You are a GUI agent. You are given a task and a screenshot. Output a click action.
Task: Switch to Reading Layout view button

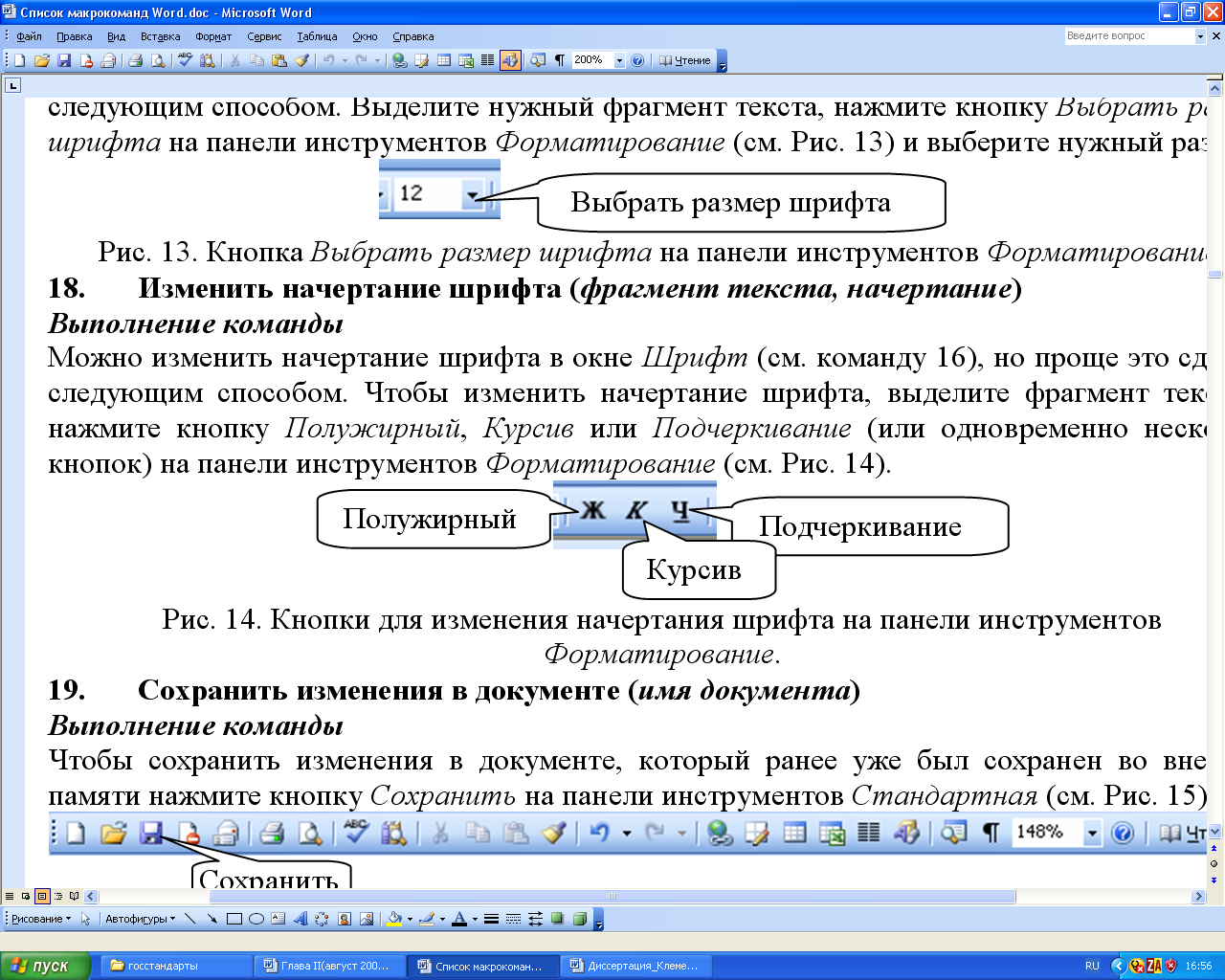(75, 897)
